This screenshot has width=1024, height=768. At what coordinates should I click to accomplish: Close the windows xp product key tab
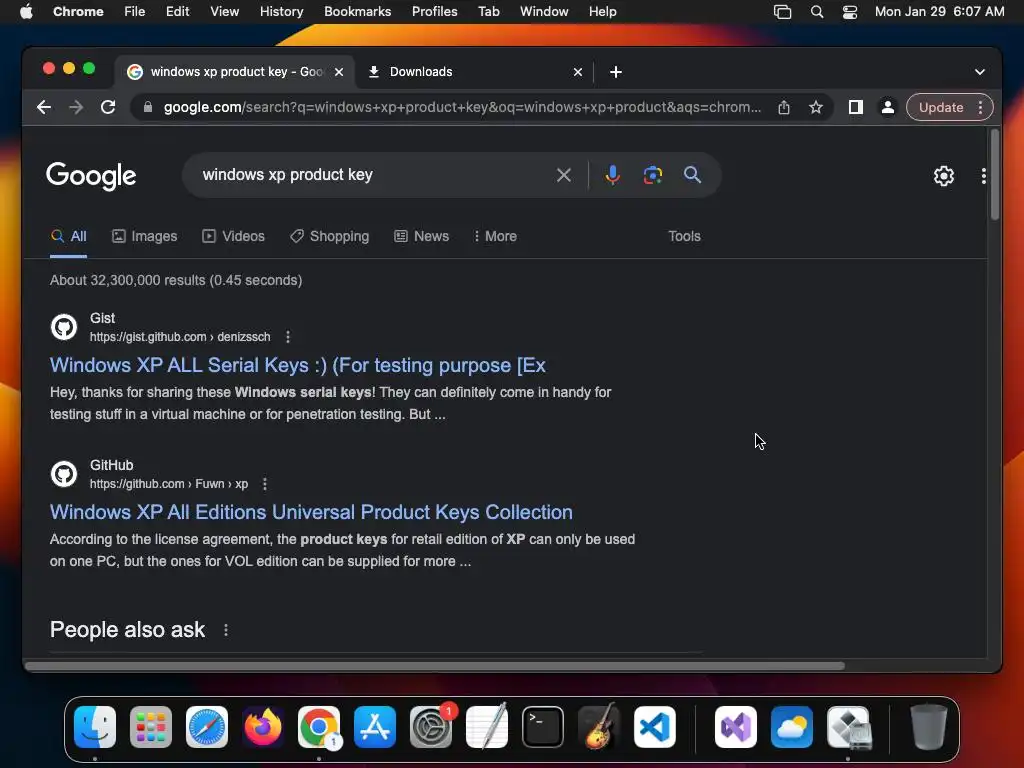[x=339, y=72]
